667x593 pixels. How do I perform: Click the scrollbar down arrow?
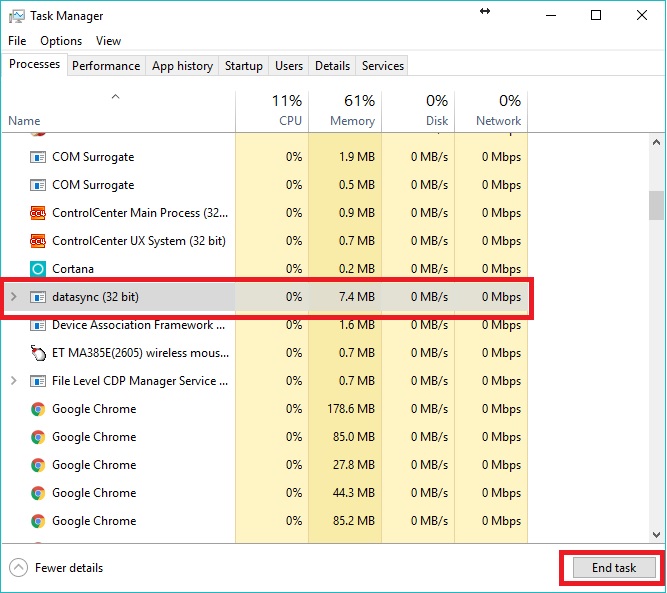click(x=656, y=535)
